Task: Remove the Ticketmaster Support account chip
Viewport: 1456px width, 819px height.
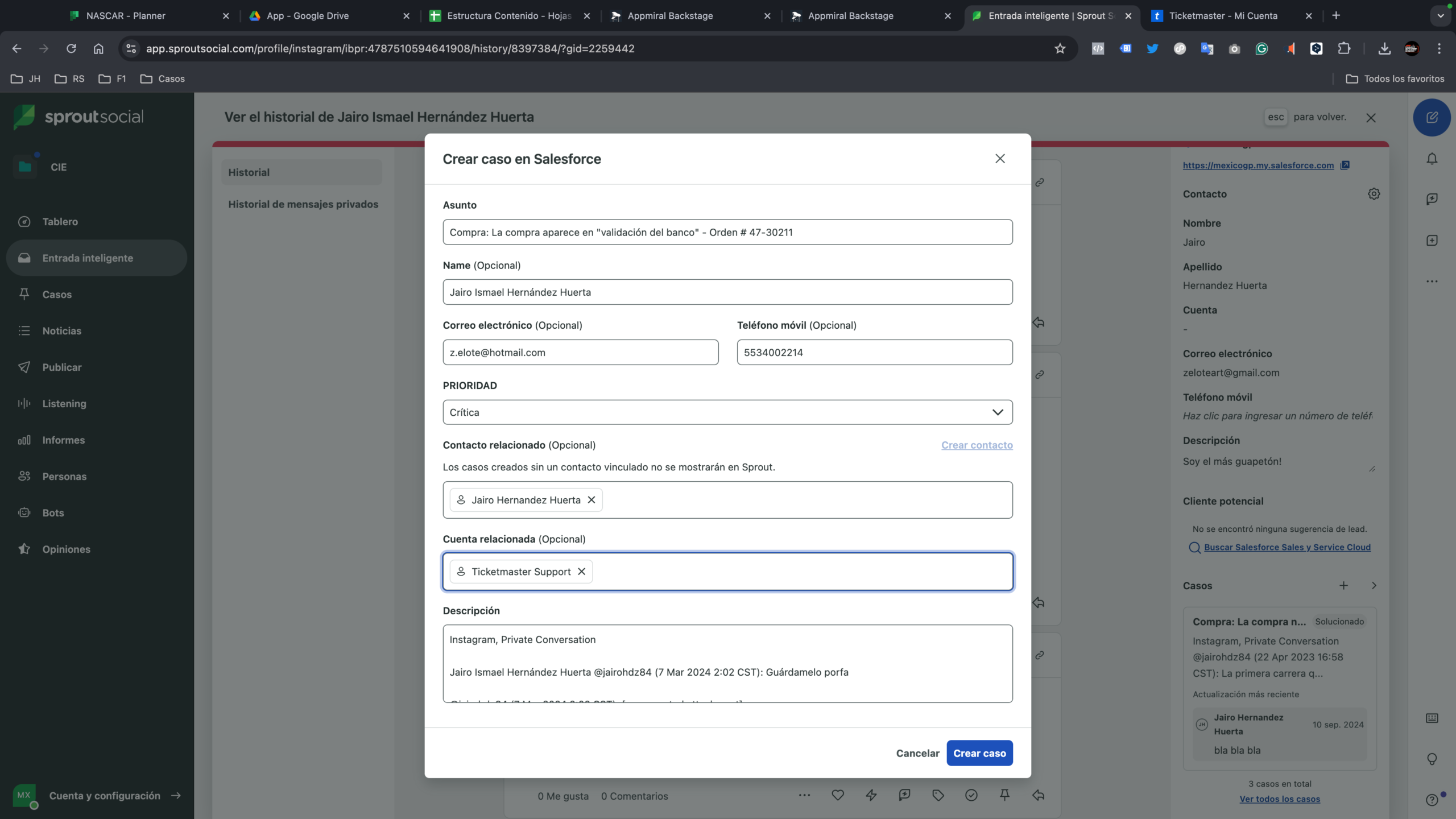Action: pos(581,571)
